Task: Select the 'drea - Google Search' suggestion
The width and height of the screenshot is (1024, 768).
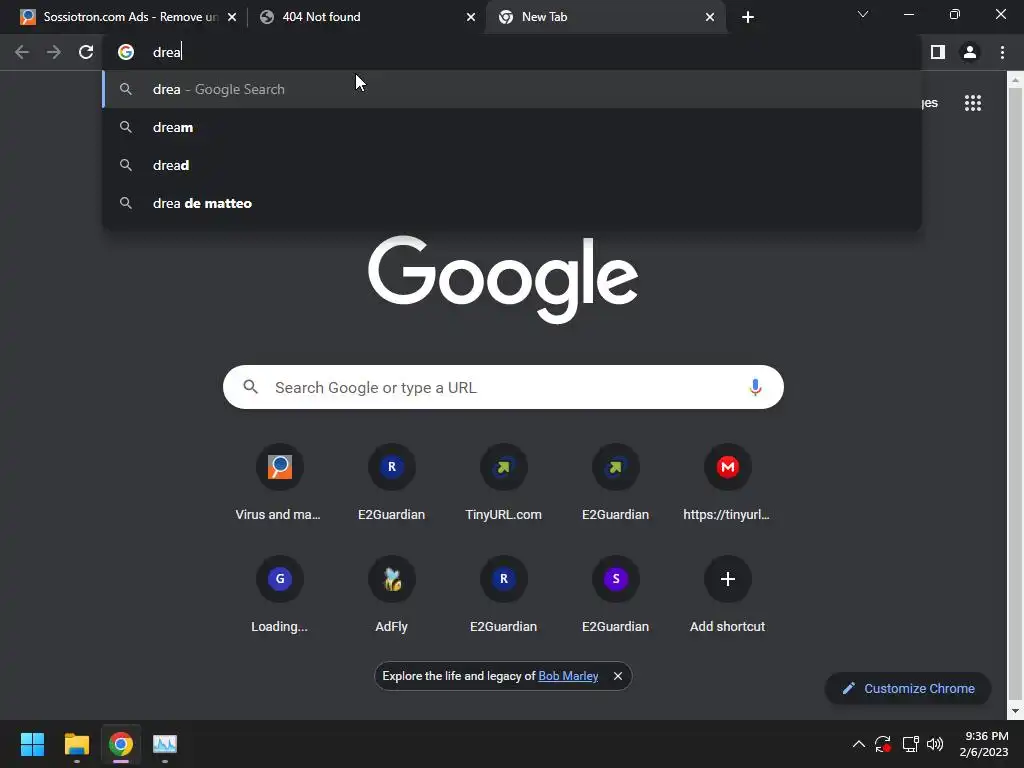Action: (512, 89)
